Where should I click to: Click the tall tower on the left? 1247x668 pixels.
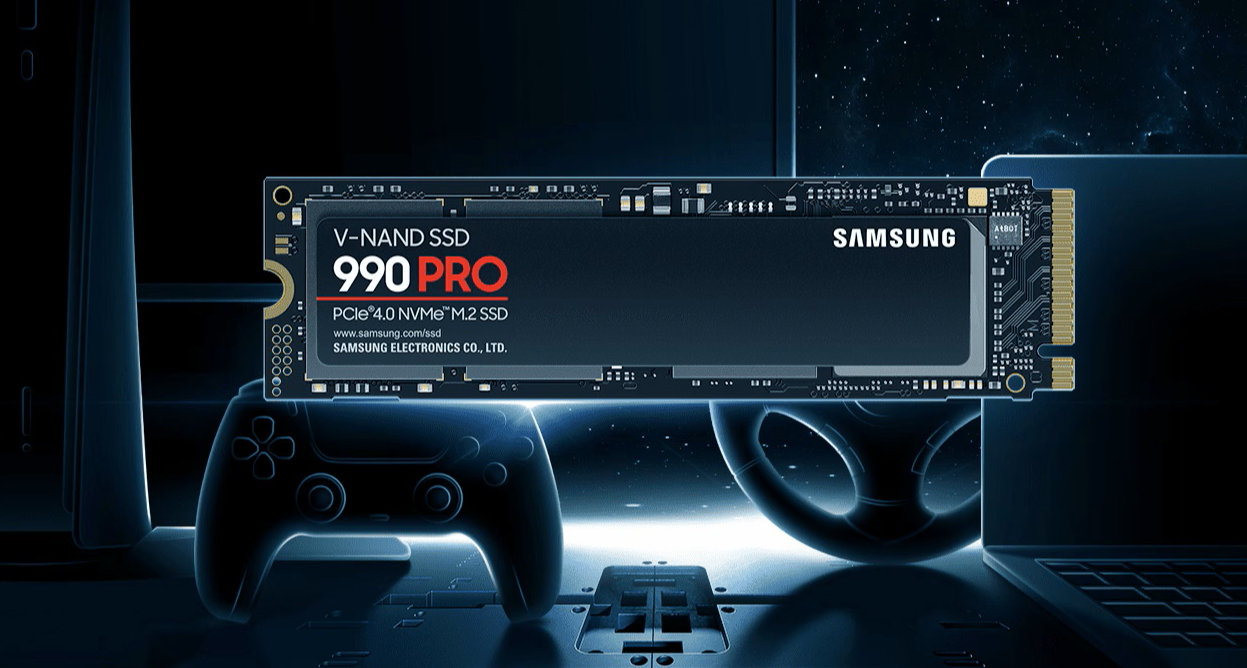coord(100,300)
